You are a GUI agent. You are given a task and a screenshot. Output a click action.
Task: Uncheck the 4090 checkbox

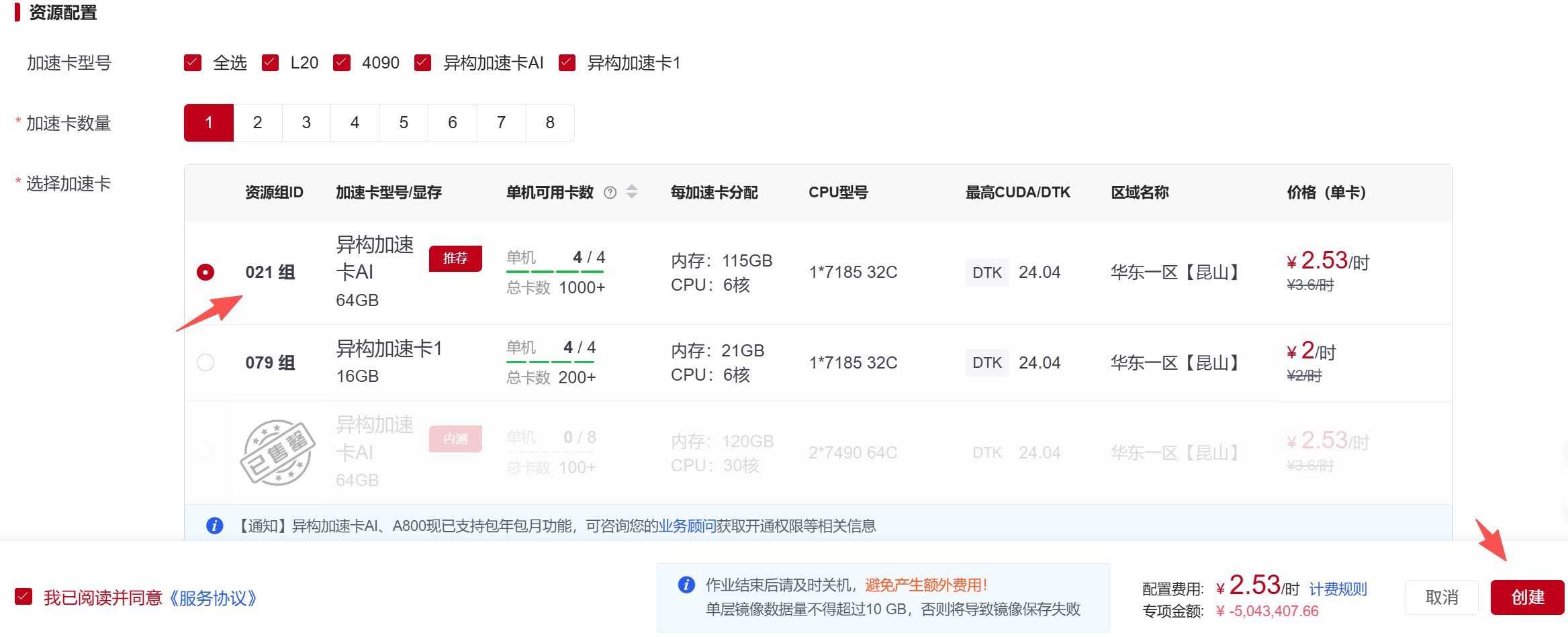[342, 63]
